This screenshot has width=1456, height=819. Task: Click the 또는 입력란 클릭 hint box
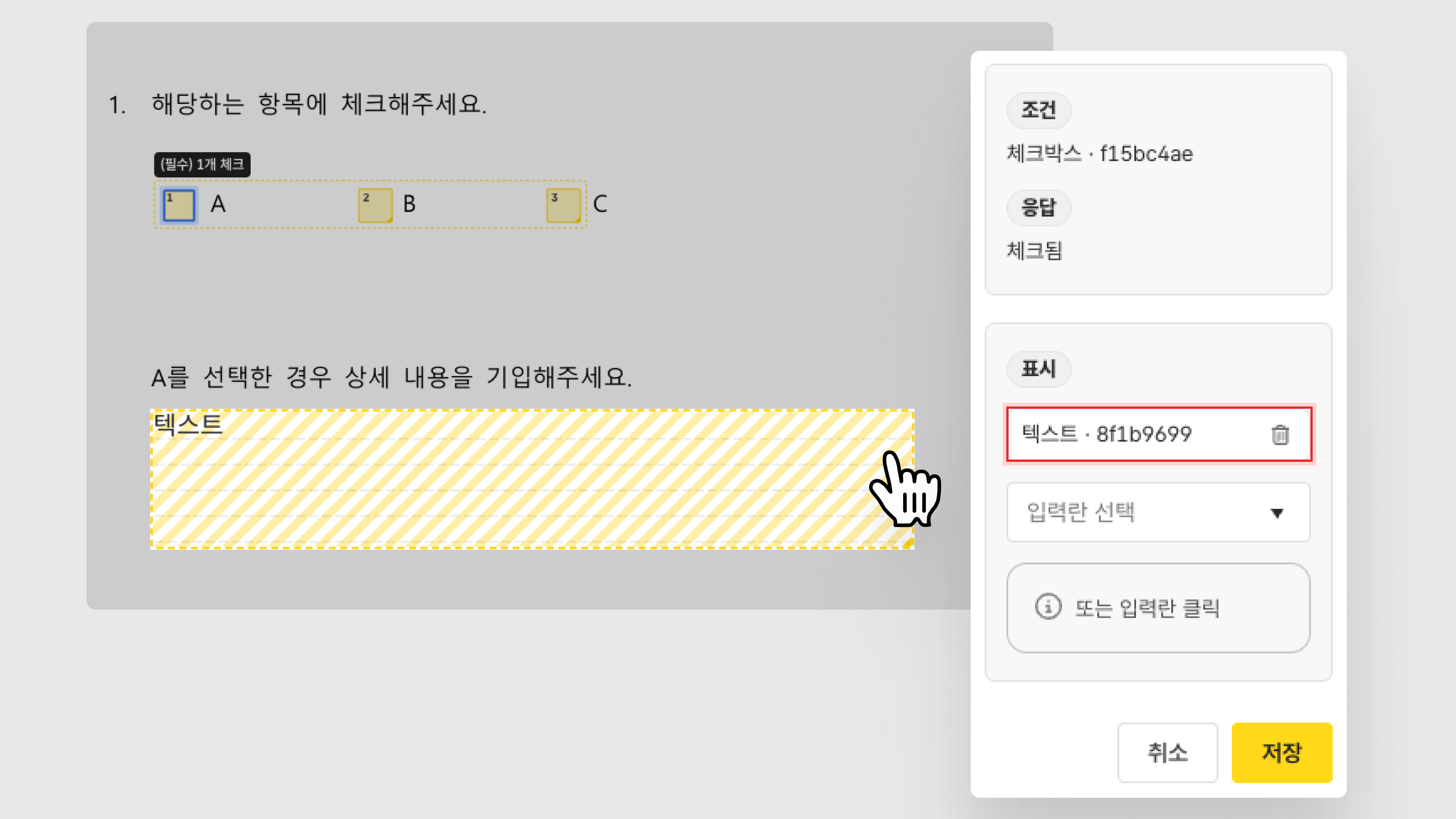(x=1158, y=607)
